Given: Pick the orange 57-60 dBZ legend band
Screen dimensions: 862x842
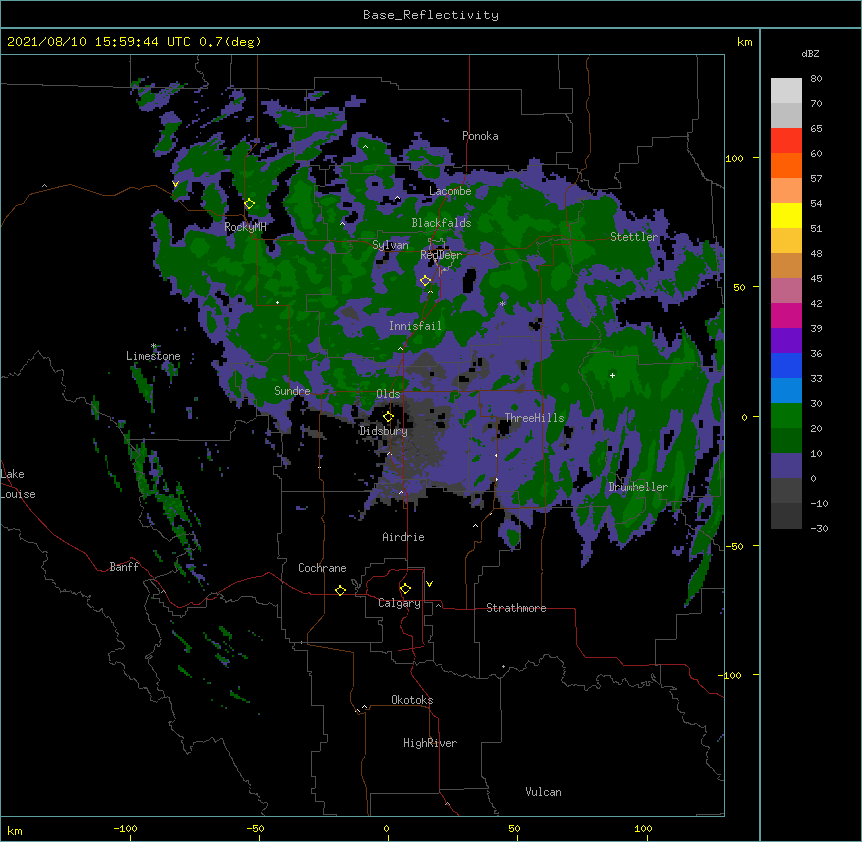Looking at the screenshot, I should click(786, 165).
